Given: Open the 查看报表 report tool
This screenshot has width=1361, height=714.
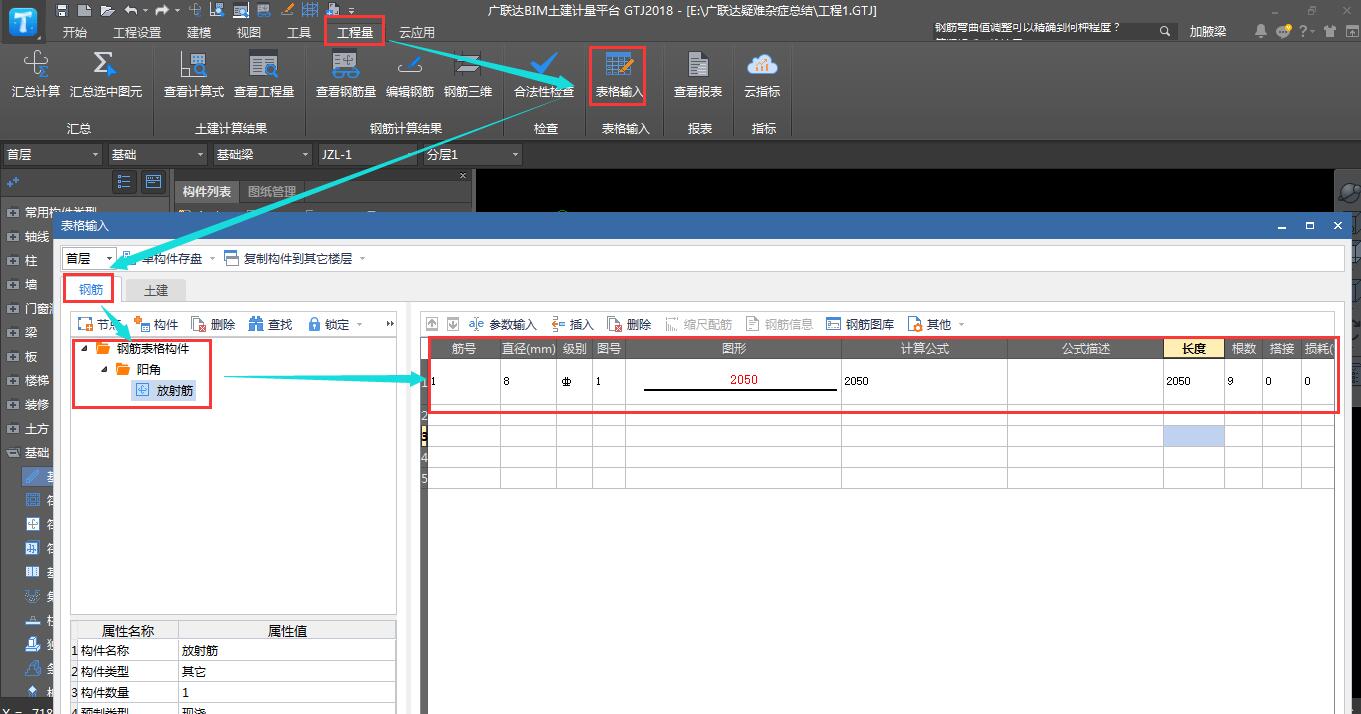Looking at the screenshot, I should [698, 75].
